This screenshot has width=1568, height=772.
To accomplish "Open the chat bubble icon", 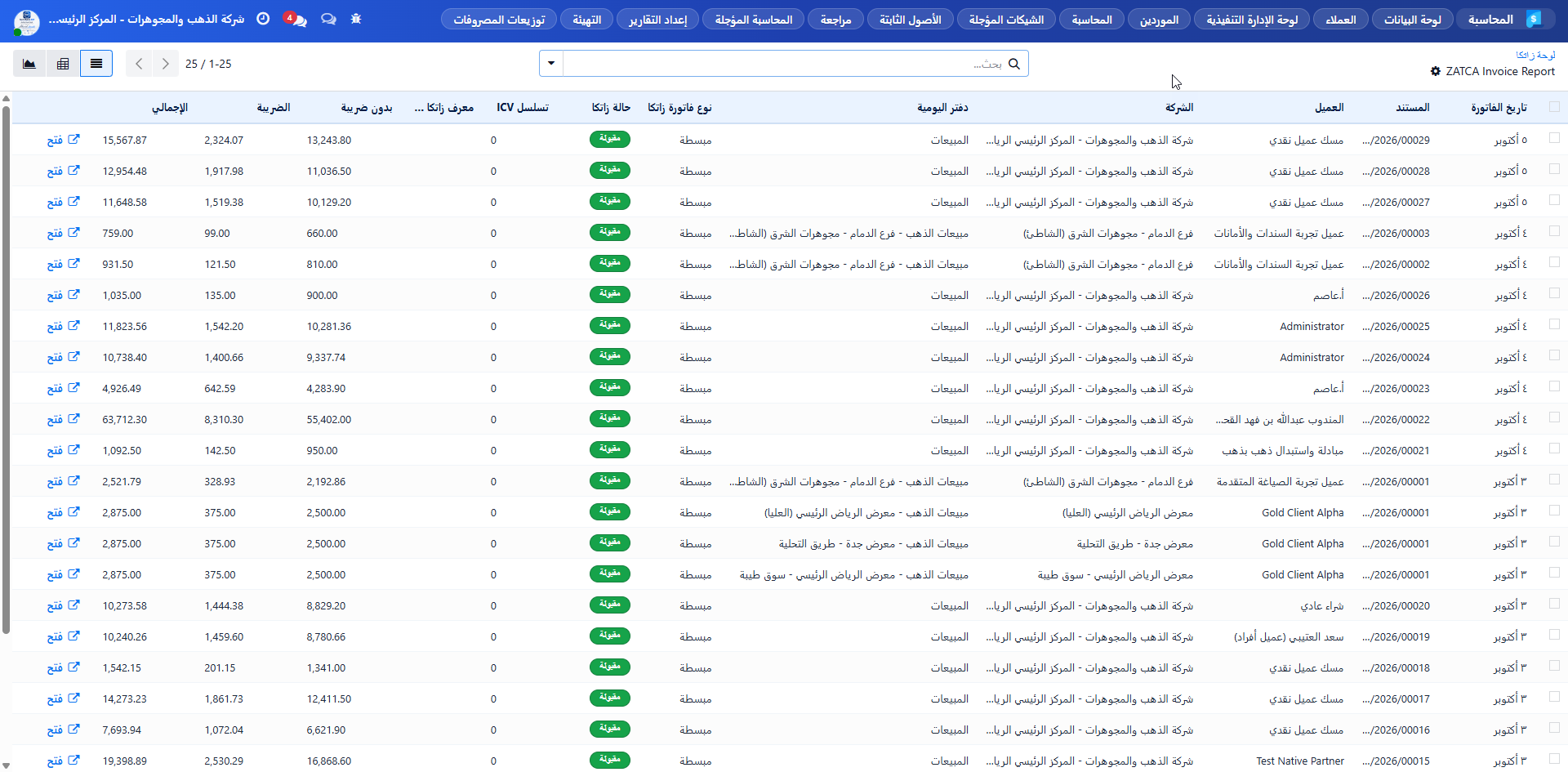I will tap(328, 19).
